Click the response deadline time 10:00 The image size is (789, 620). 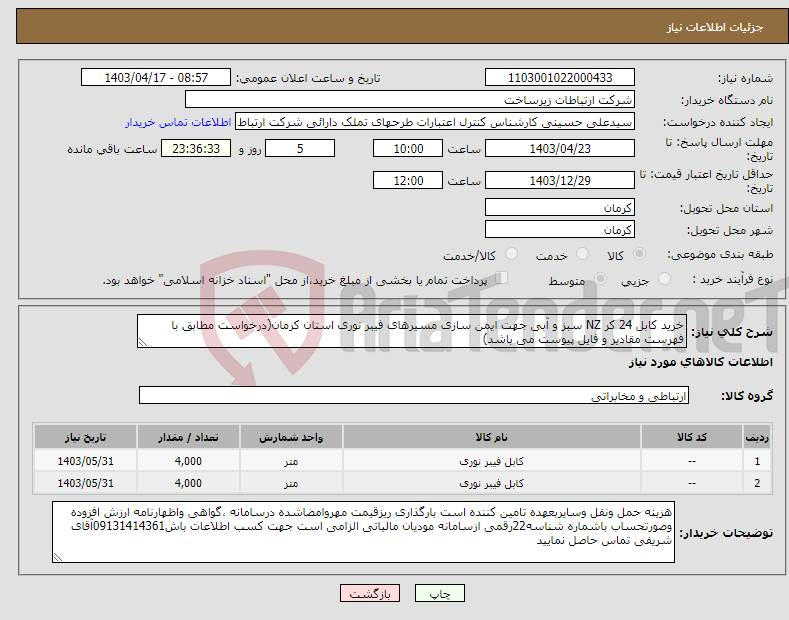(408, 148)
